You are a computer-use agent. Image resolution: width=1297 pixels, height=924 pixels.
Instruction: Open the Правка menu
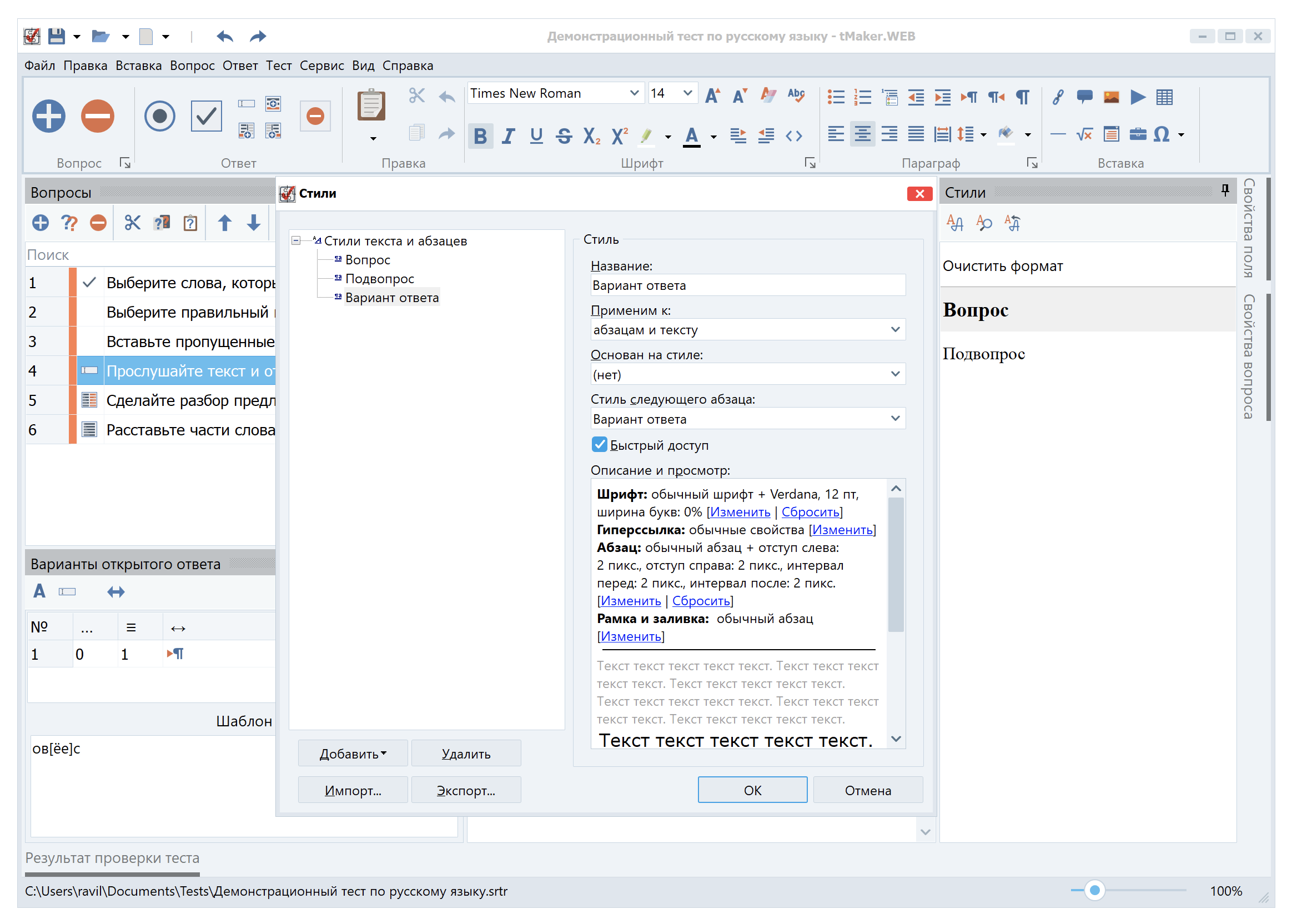[86, 66]
